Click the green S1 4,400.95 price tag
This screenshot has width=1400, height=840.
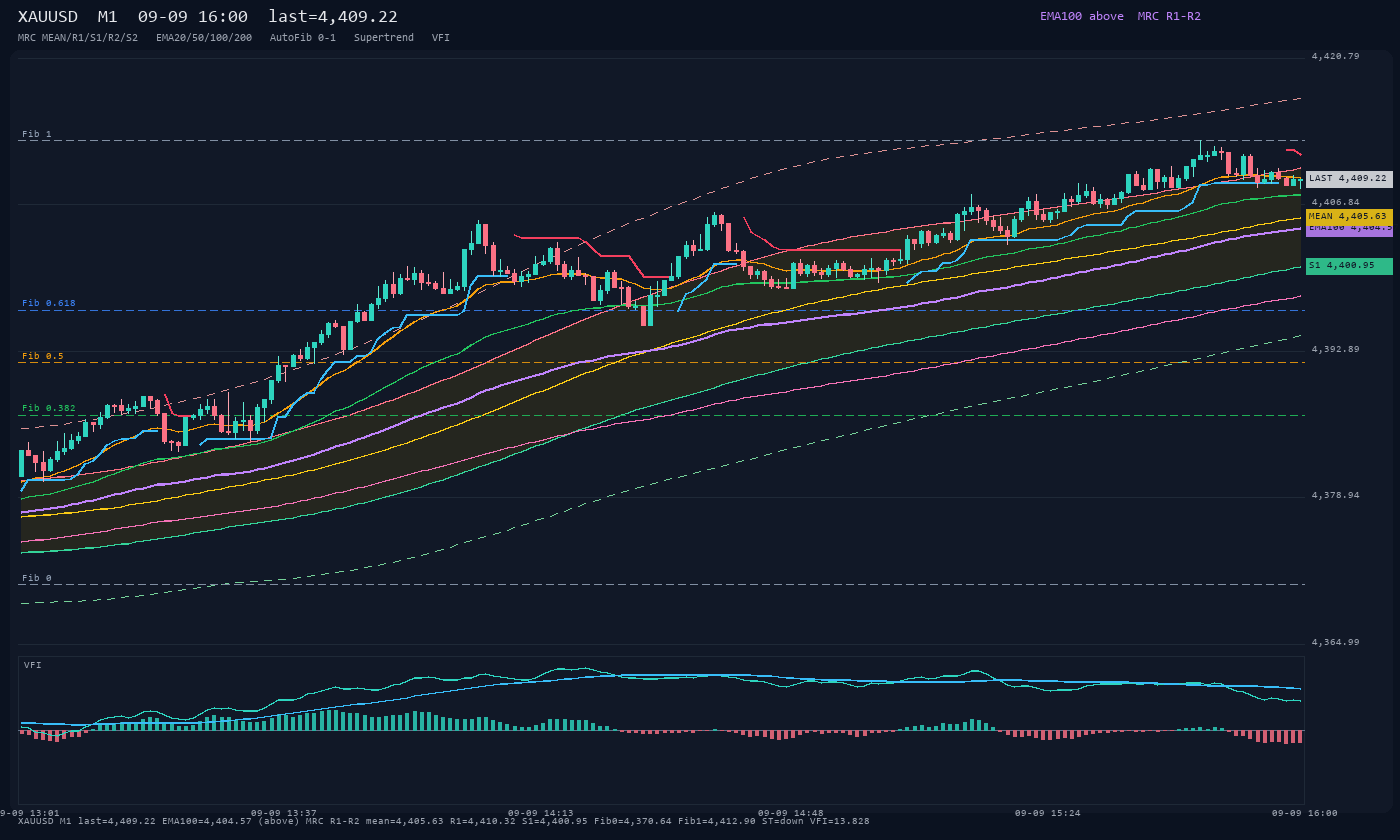click(x=1349, y=266)
